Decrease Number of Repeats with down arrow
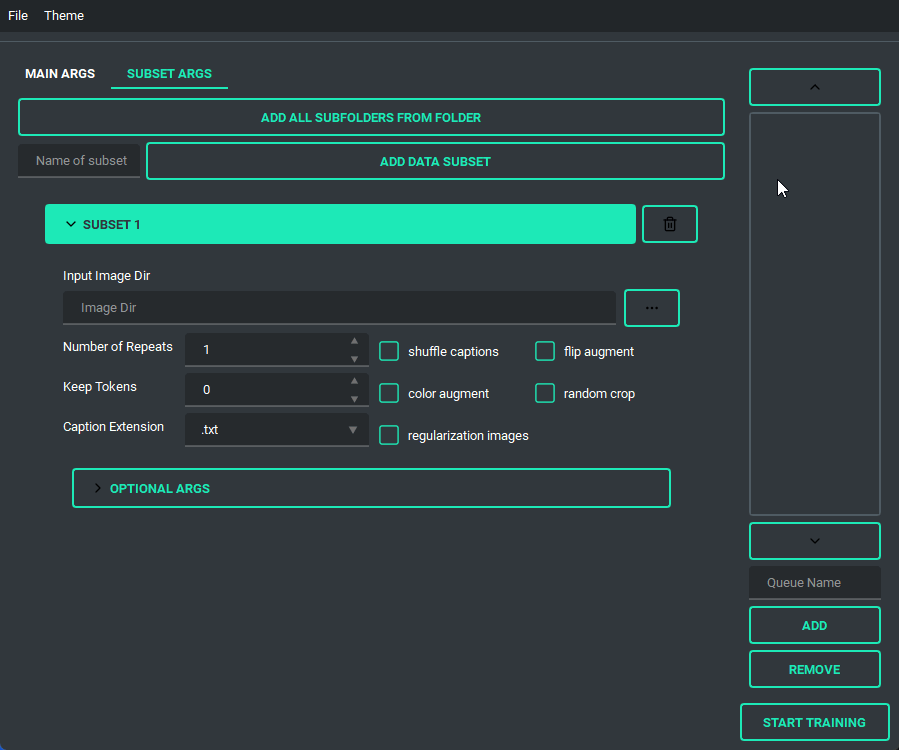This screenshot has width=899, height=750. click(354, 359)
